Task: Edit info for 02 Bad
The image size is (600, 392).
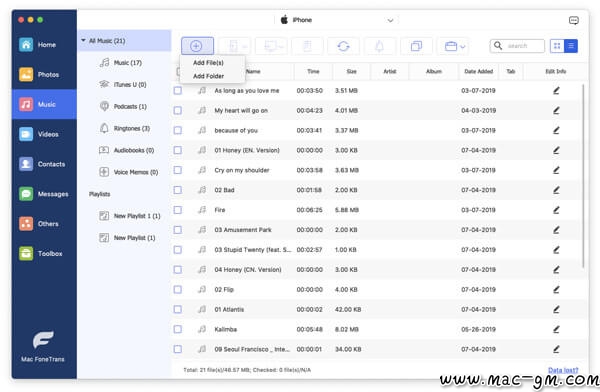Action: coord(556,190)
